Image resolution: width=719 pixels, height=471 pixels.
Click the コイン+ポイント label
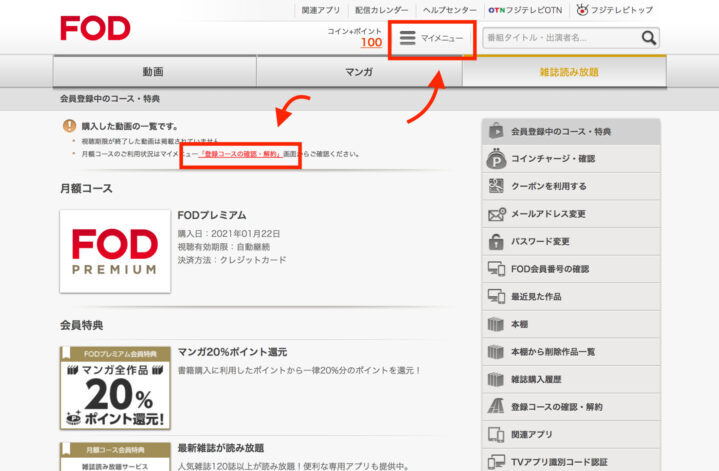[x=354, y=31]
